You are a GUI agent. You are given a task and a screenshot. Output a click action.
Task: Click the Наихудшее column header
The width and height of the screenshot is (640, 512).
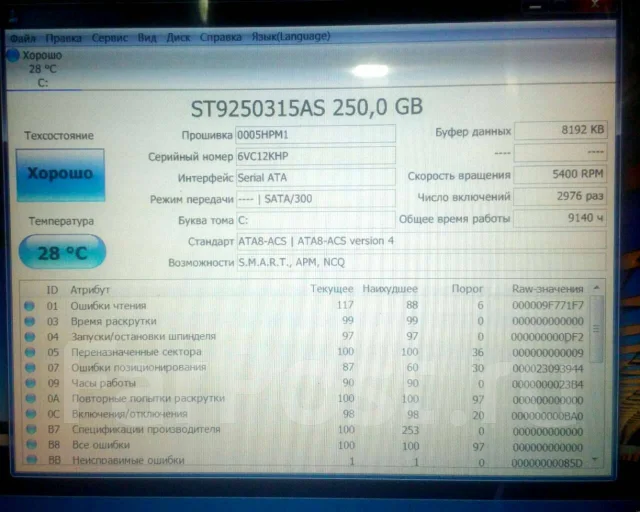pyautogui.click(x=390, y=289)
